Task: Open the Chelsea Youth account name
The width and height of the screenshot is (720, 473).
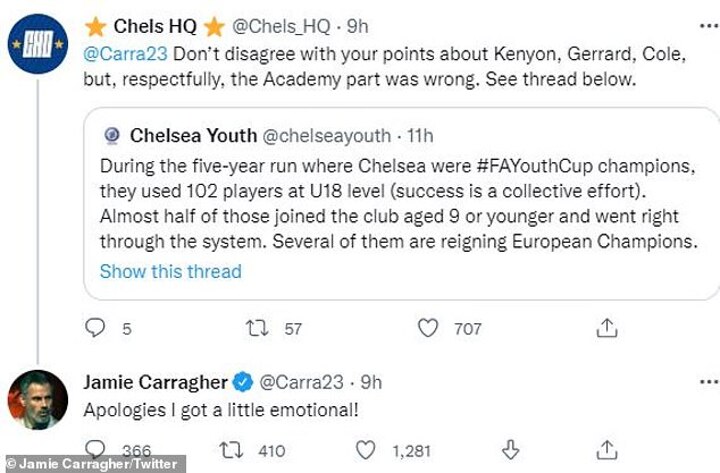Action: pyautogui.click(x=190, y=133)
